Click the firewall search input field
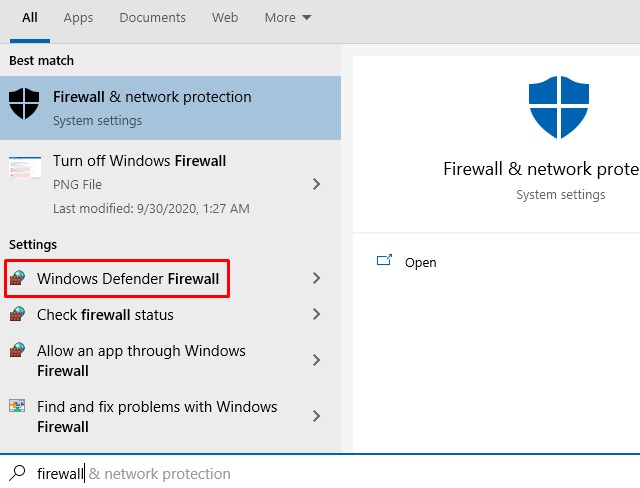This screenshot has height=488, width=640. [320, 473]
